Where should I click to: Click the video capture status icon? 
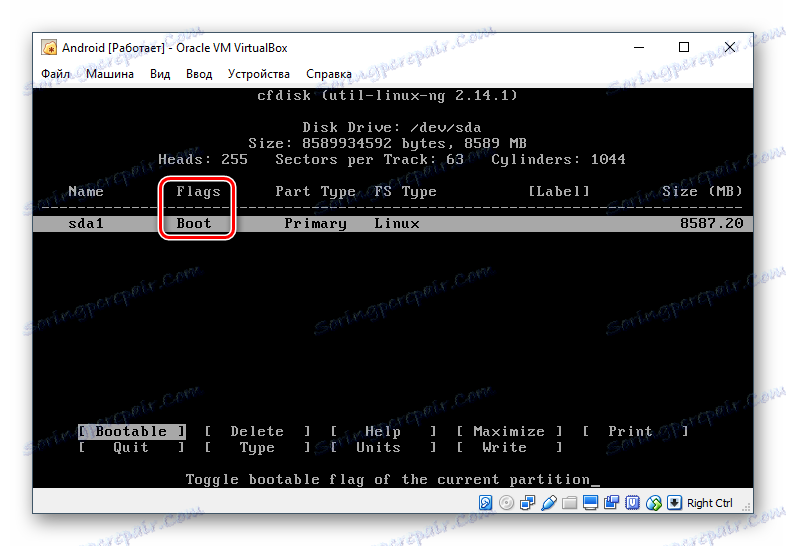click(612, 502)
